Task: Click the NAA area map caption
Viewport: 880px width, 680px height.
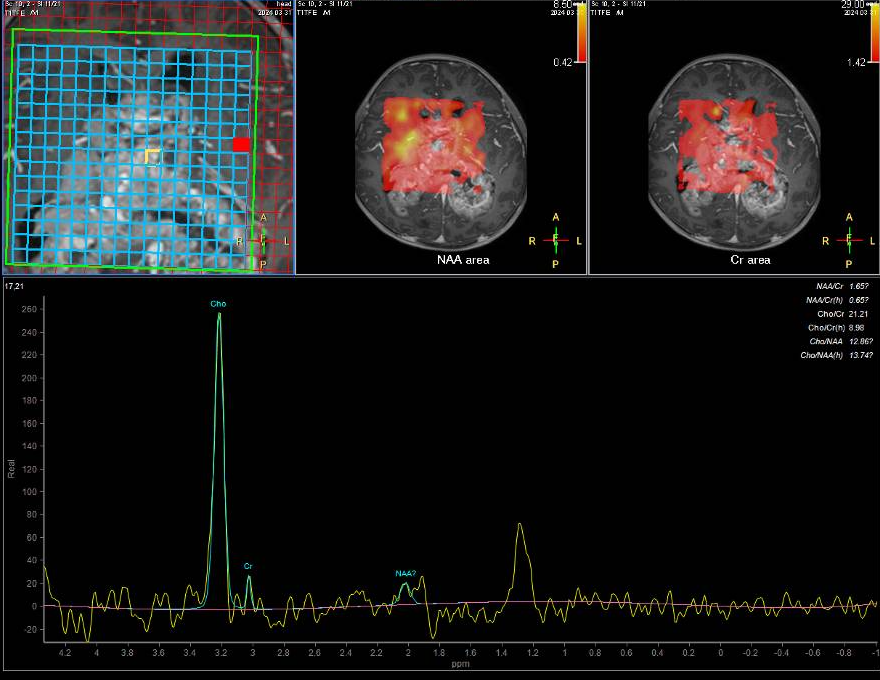Action: [x=463, y=260]
